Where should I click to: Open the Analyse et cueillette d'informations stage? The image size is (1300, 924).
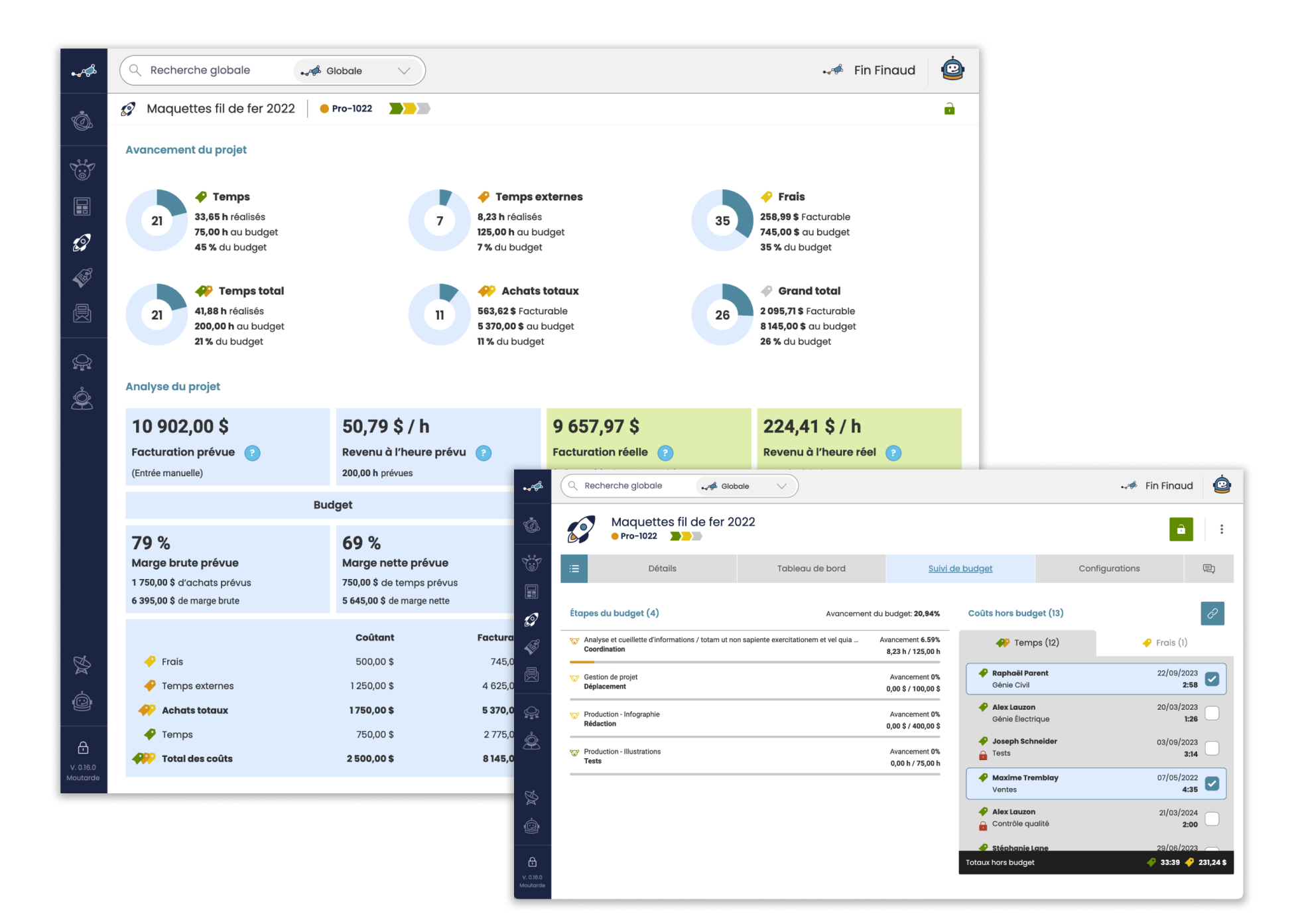pos(754,645)
